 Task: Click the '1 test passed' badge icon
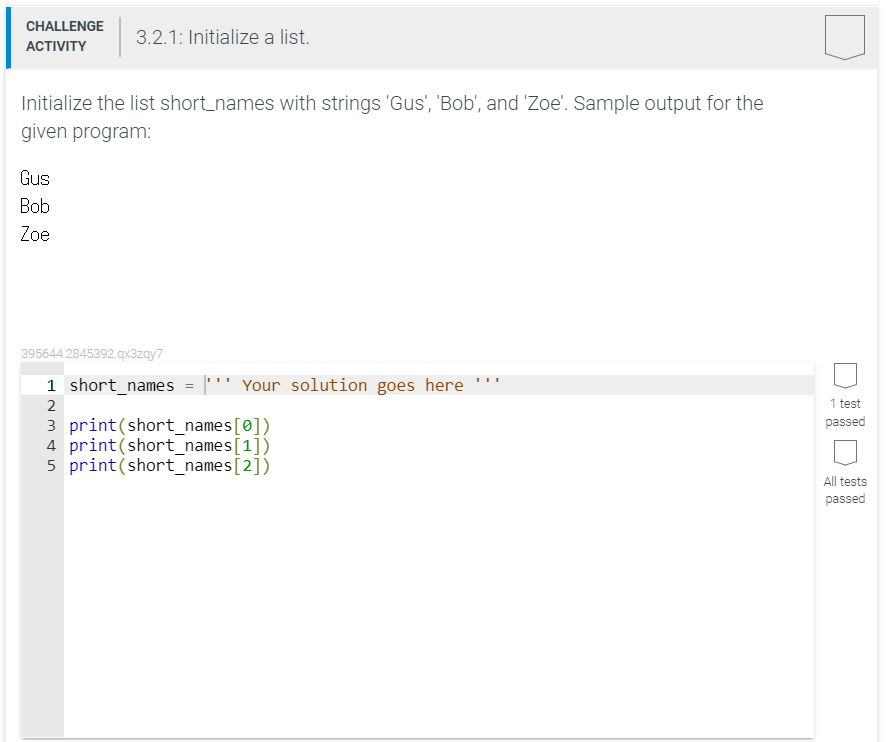tap(845, 376)
